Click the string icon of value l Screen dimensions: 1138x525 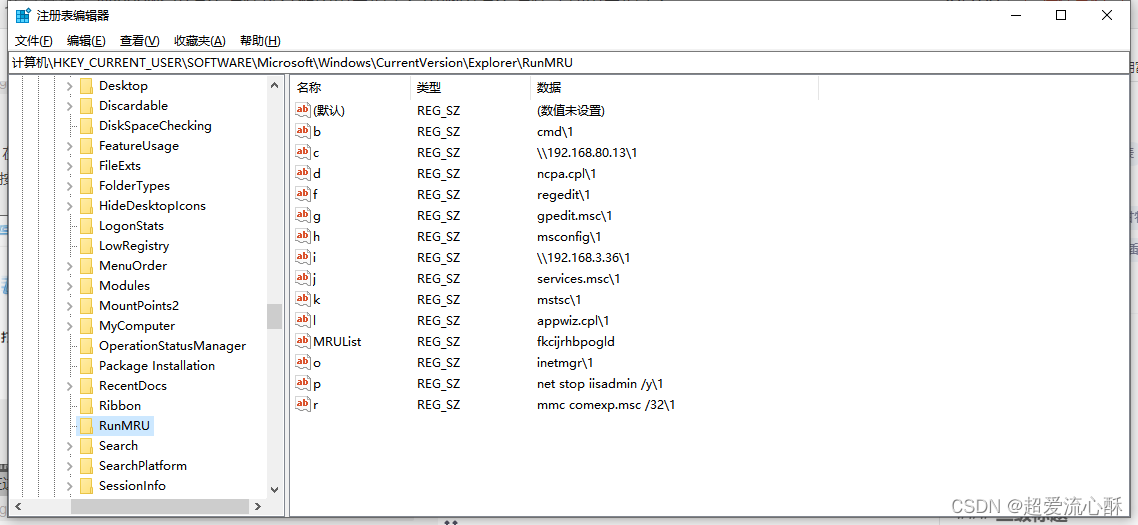click(x=303, y=320)
